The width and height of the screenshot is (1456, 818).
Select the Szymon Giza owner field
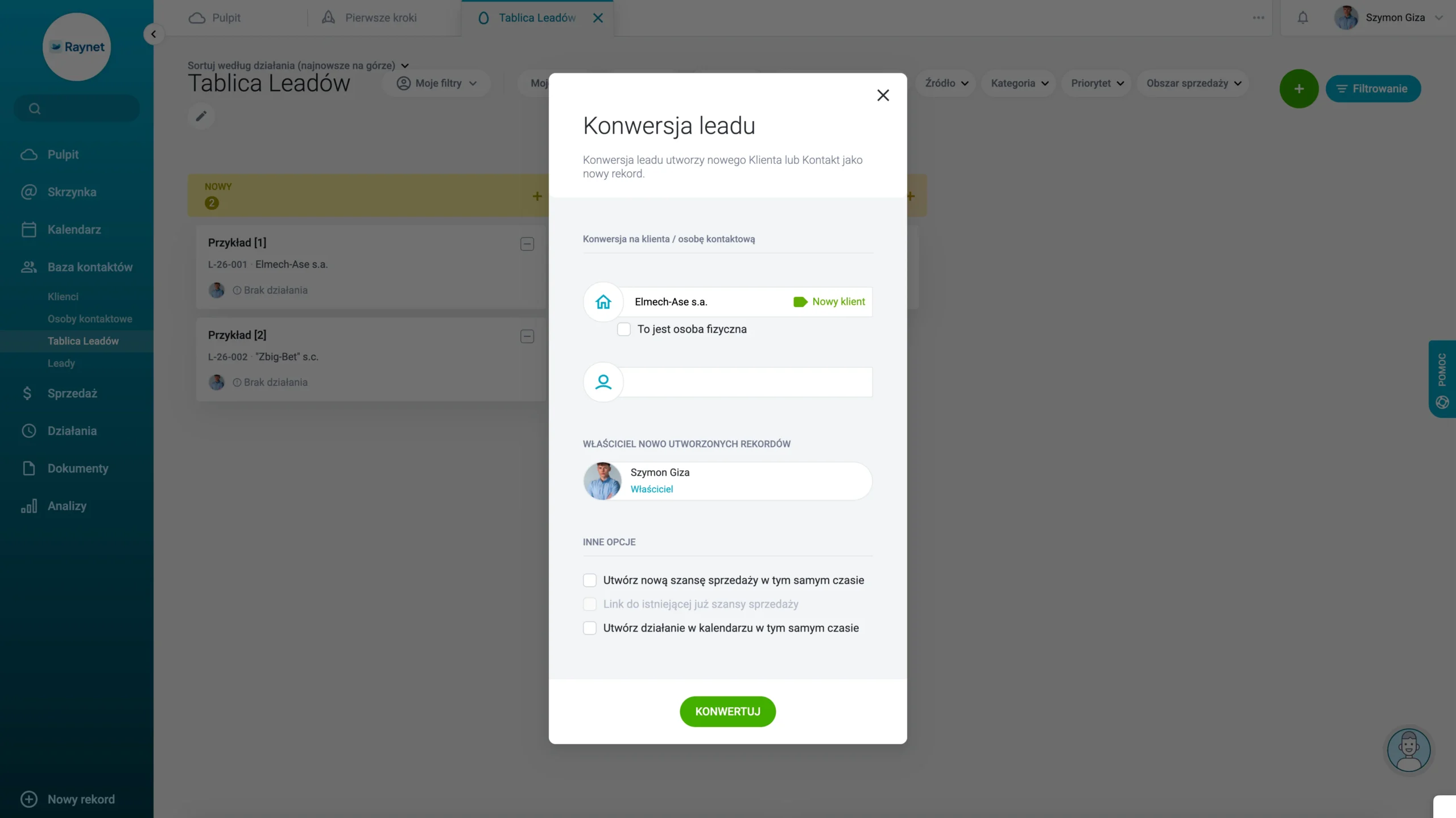tap(727, 481)
